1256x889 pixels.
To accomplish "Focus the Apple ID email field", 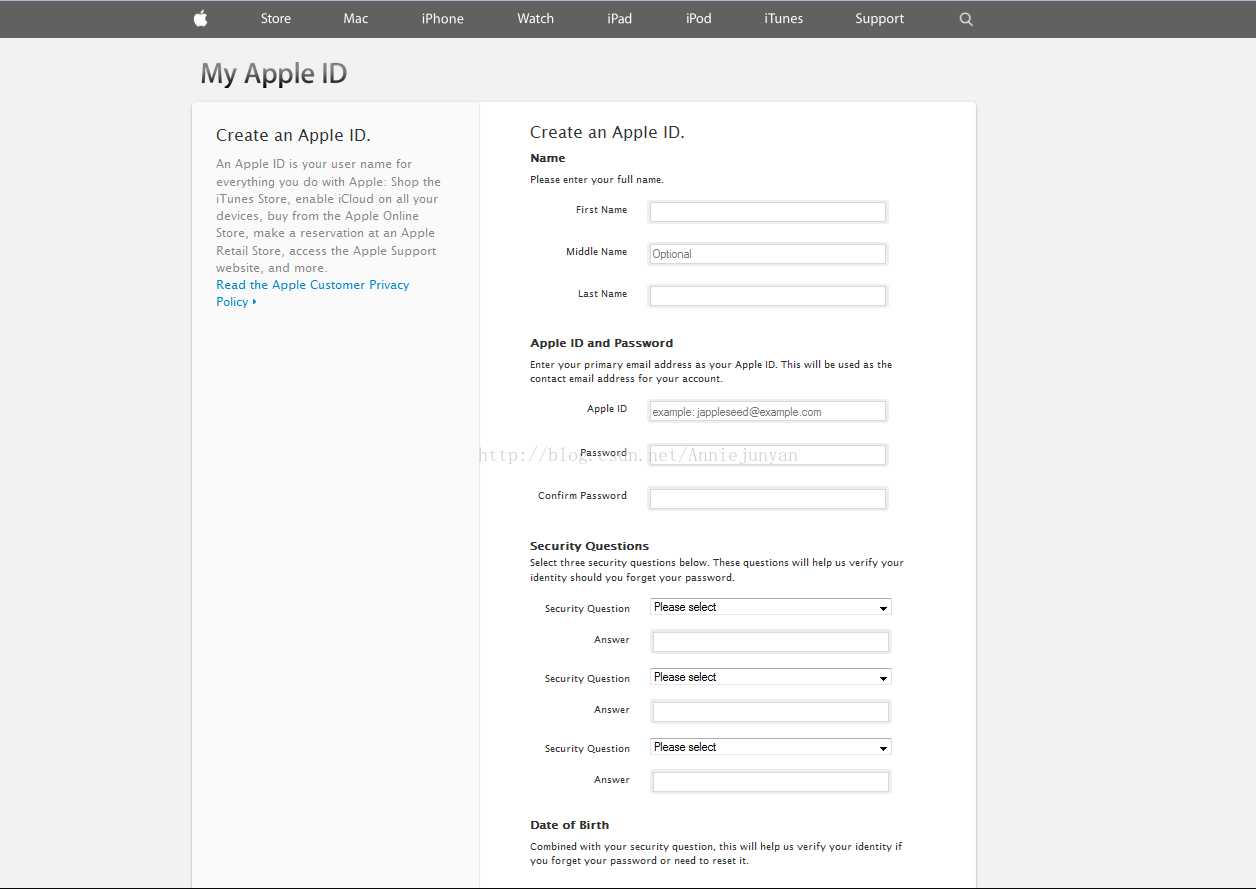I will point(768,411).
